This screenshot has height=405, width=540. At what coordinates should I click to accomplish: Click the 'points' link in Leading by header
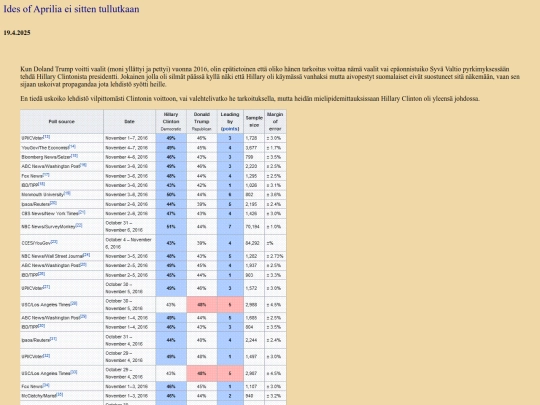coord(230,129)
